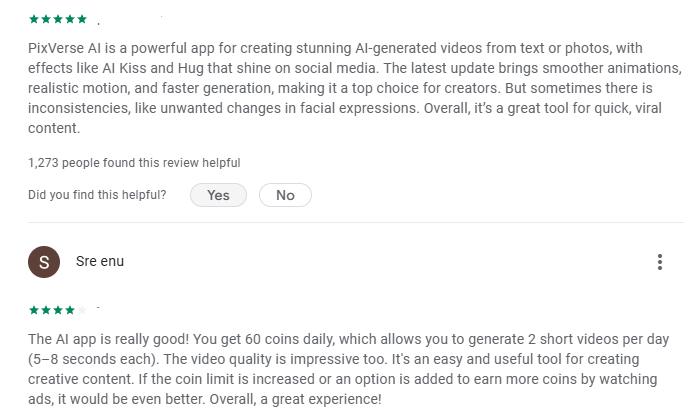The width and height of the screenshot is (700, 419).
Task: Click third green star of five-star rating
Action: [x=58, y=19]
